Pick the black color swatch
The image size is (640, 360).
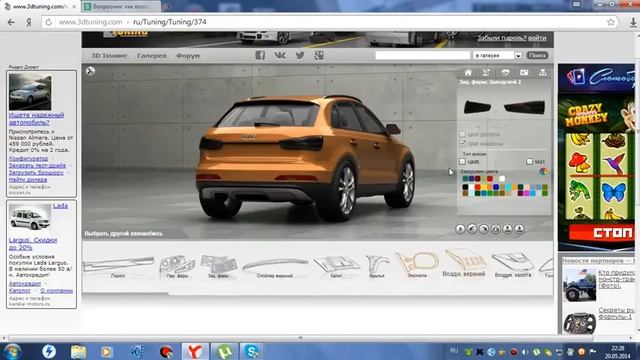click(465, 187)
